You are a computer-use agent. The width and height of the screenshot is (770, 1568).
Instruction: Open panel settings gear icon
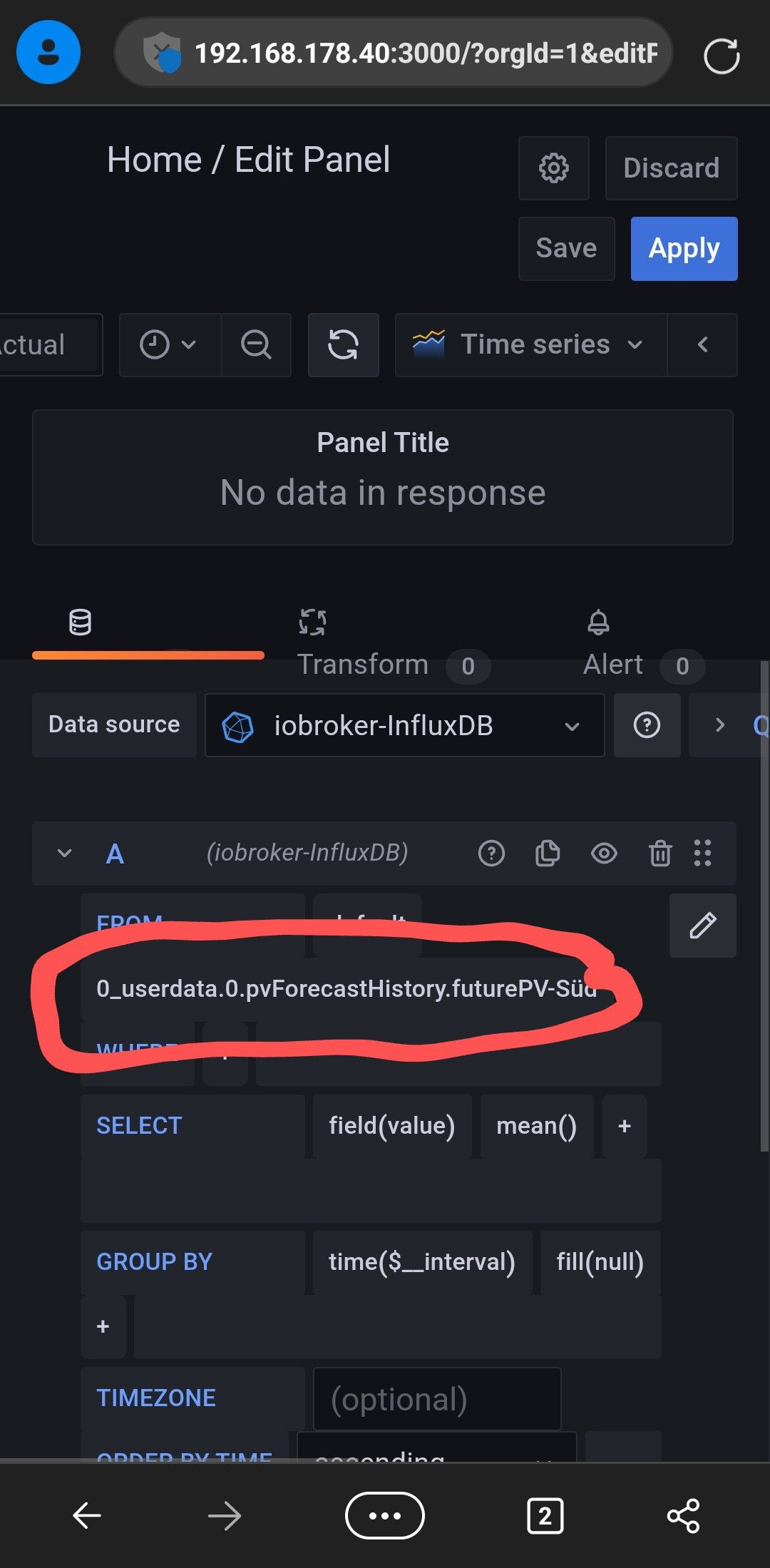click(x=553, y=168)
